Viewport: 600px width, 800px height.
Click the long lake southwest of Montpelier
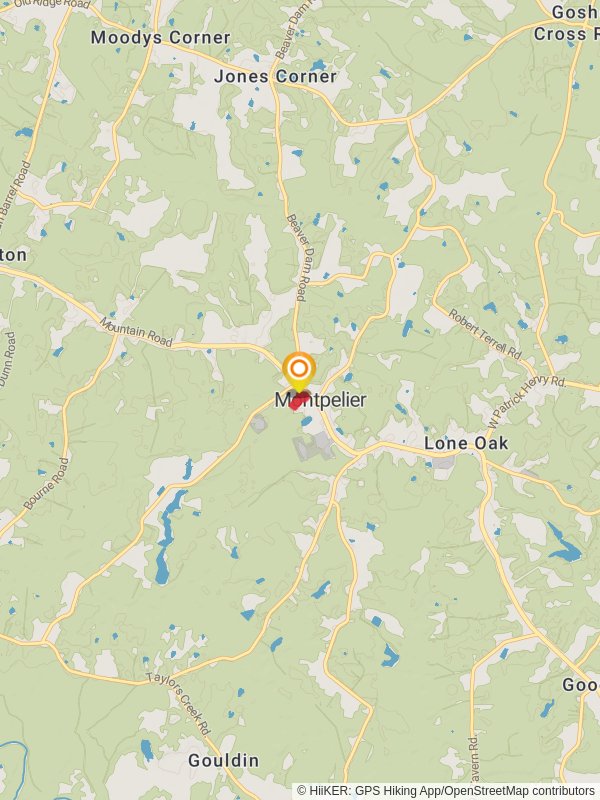[168, 536]
